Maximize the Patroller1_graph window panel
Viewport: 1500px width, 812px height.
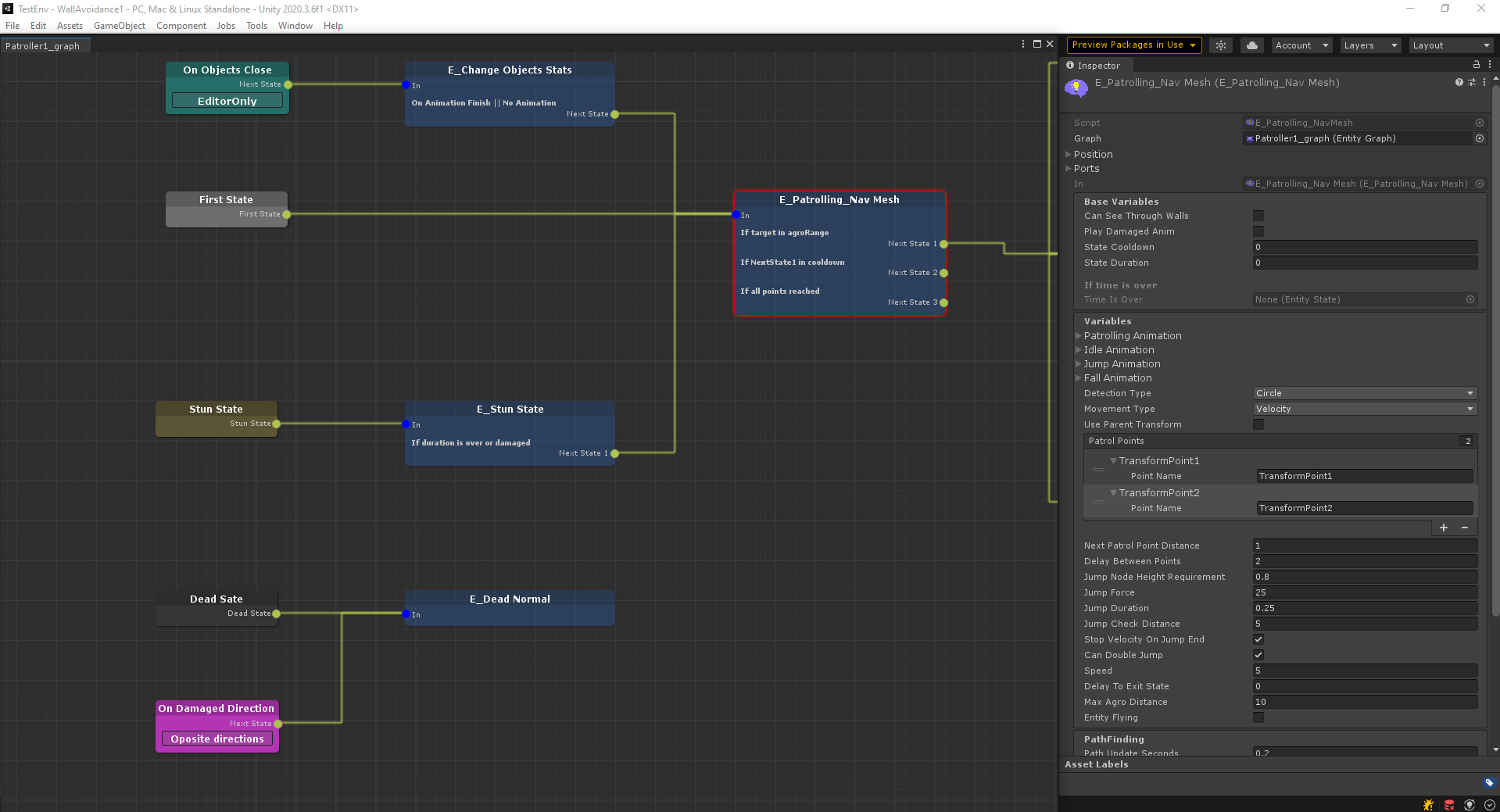(x=1037, y=45)
